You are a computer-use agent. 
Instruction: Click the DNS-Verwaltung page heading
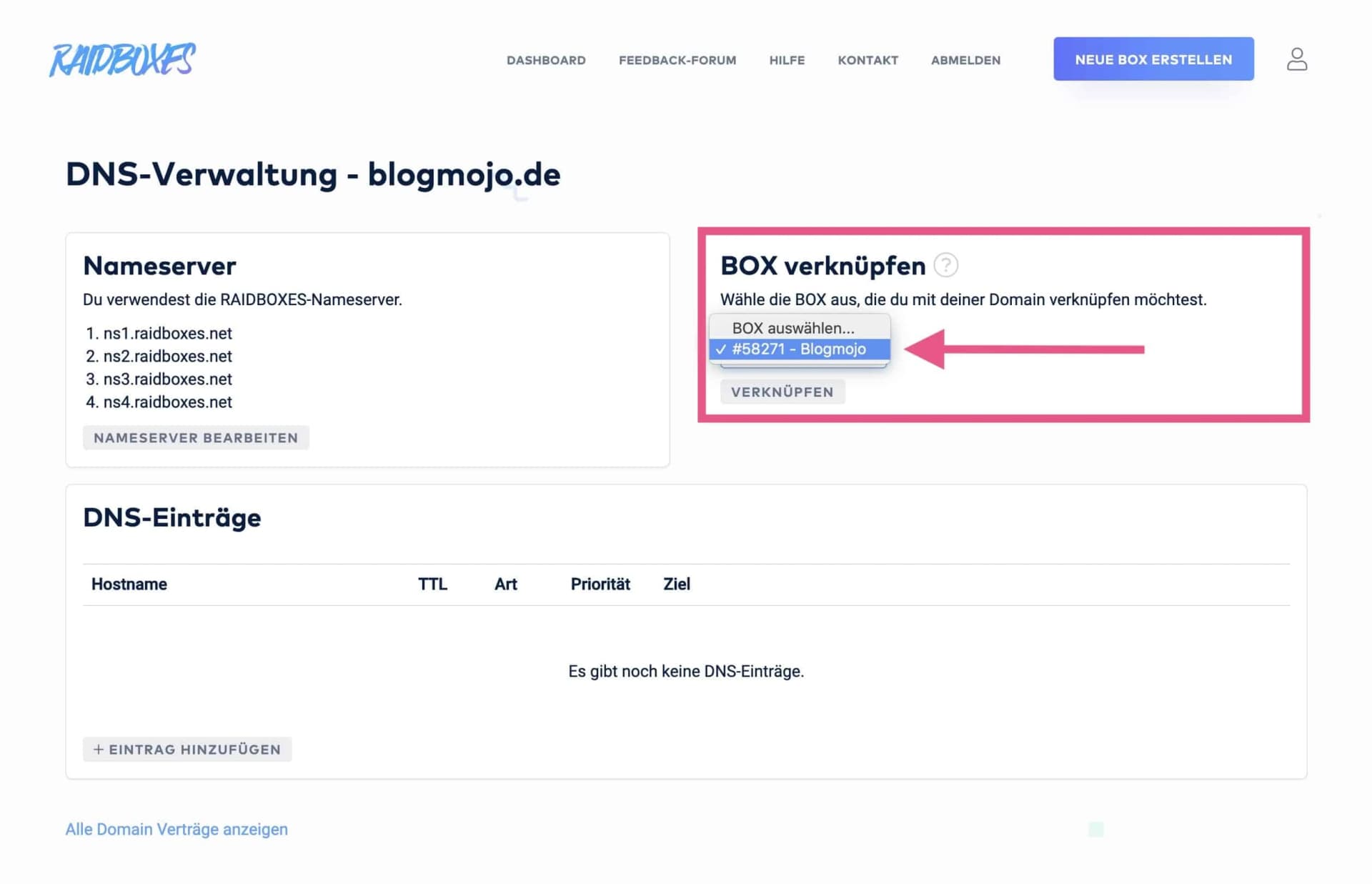[313, 174]
